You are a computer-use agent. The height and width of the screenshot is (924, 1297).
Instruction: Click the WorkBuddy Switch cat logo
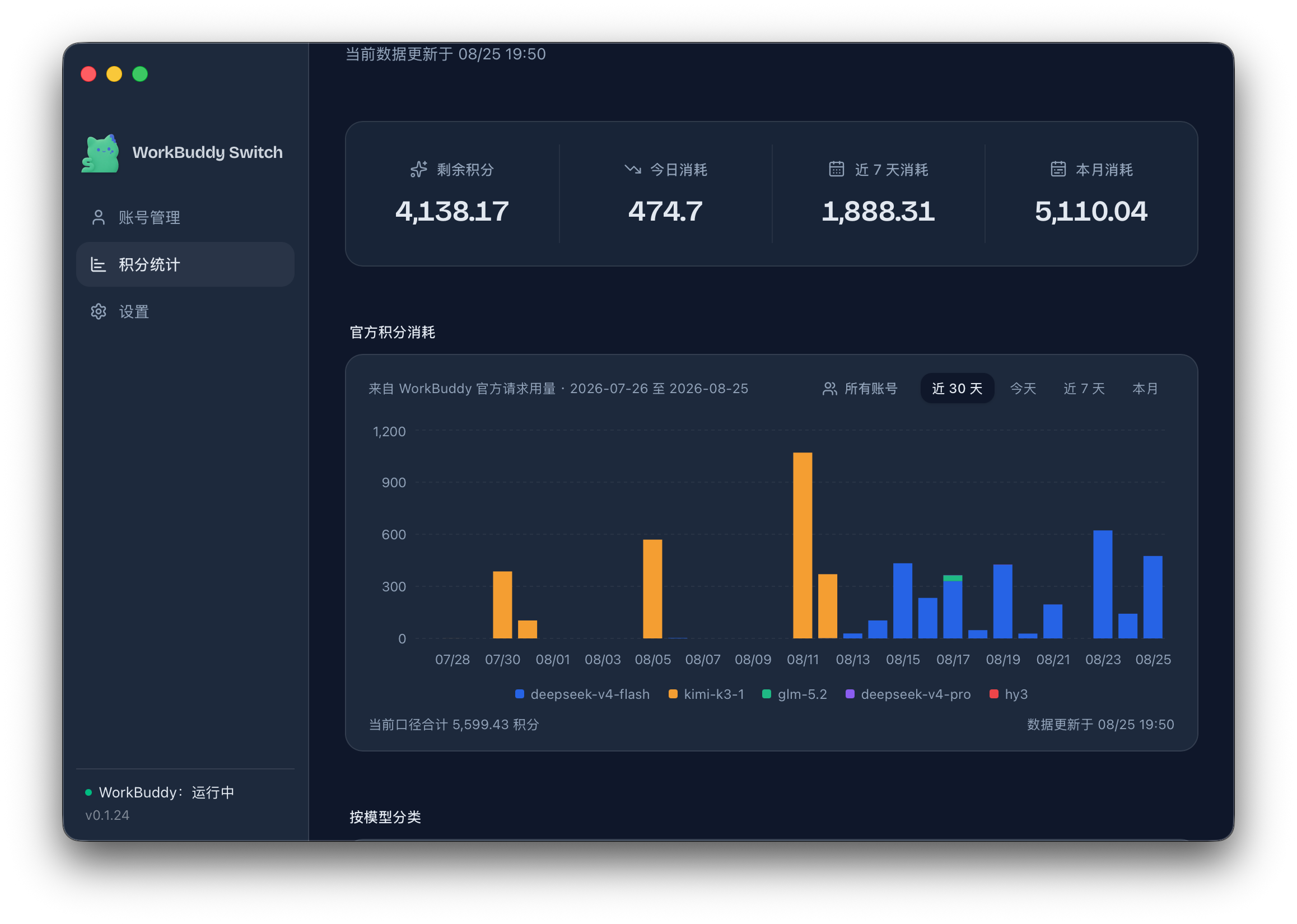coord(101,153)
